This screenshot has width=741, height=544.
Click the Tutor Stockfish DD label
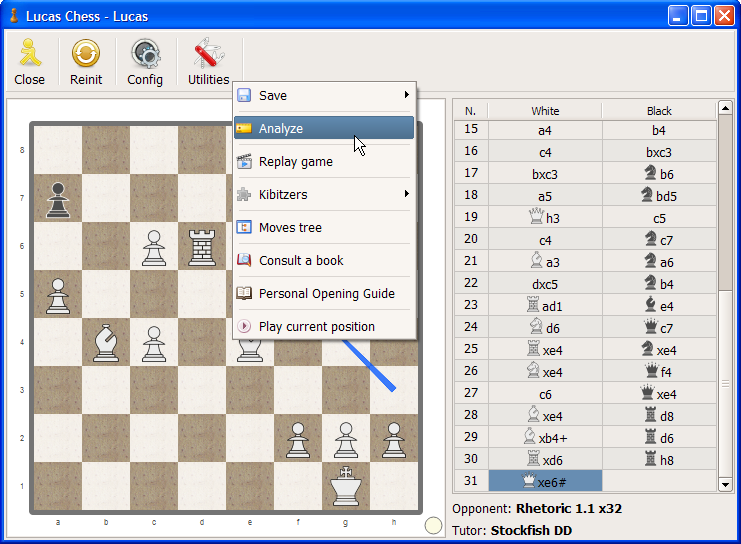pyautogui.click(x=512, y=530)
